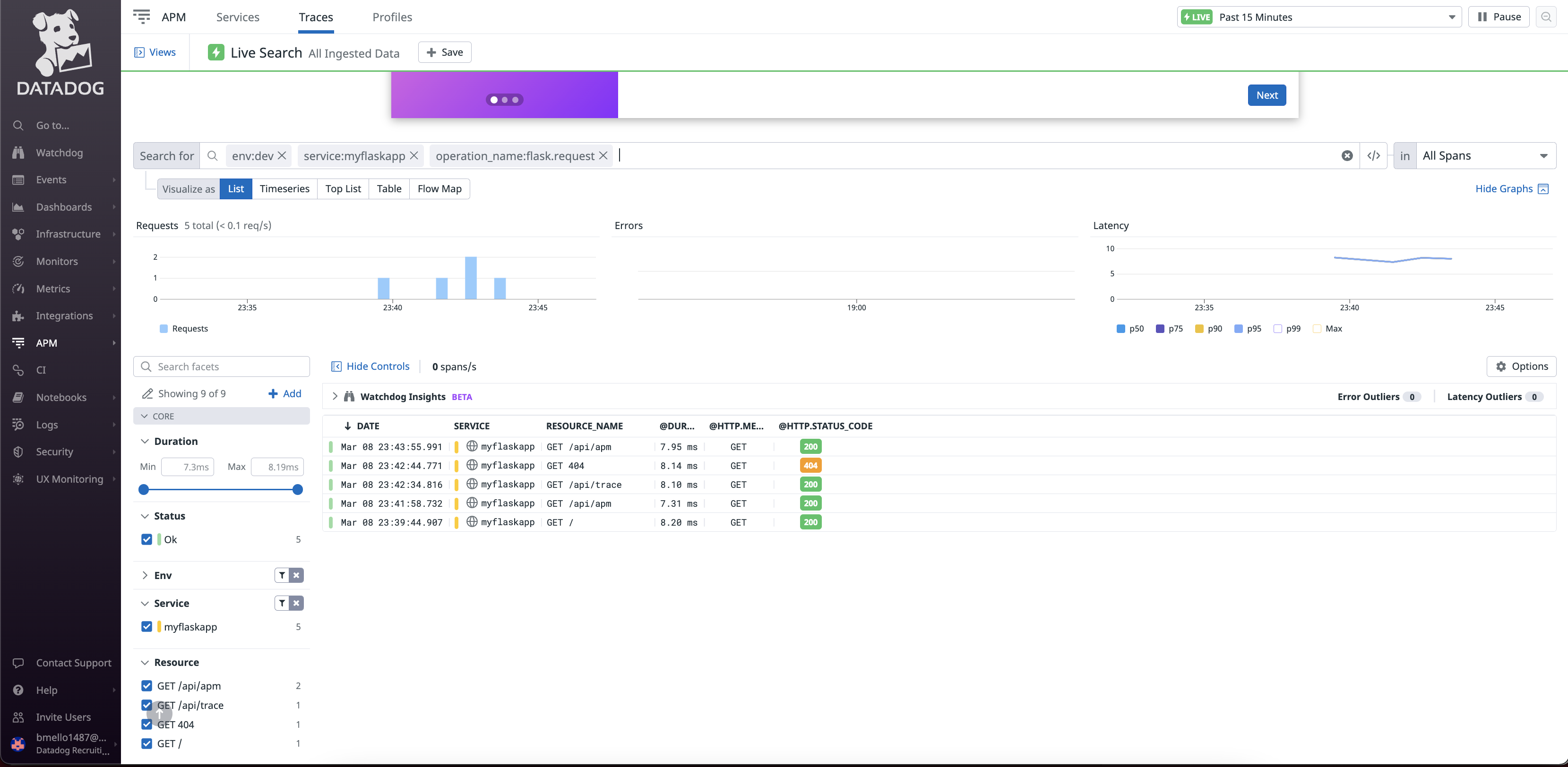Toggle p99 latency legend series
The image size is (1568, 767).
1287,329
